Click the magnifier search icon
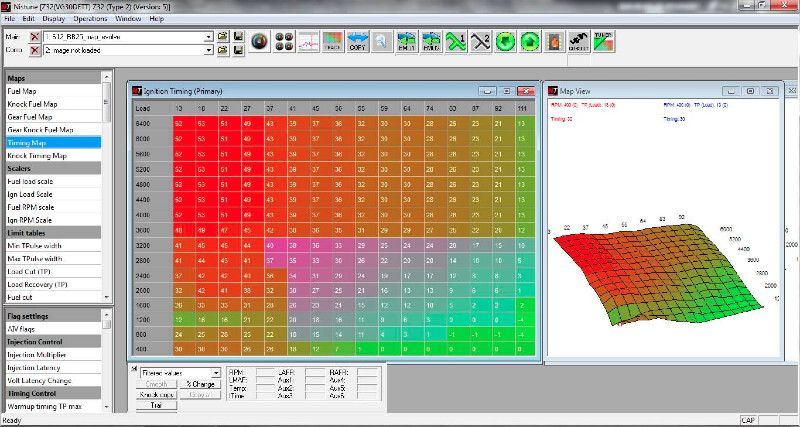 pyautogui.click(x=382, y=41)
